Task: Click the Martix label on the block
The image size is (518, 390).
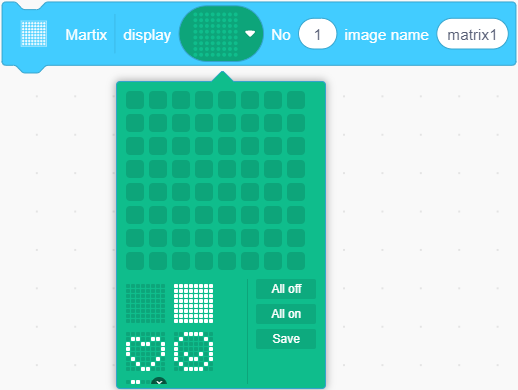Action: (x=86, y=35)
